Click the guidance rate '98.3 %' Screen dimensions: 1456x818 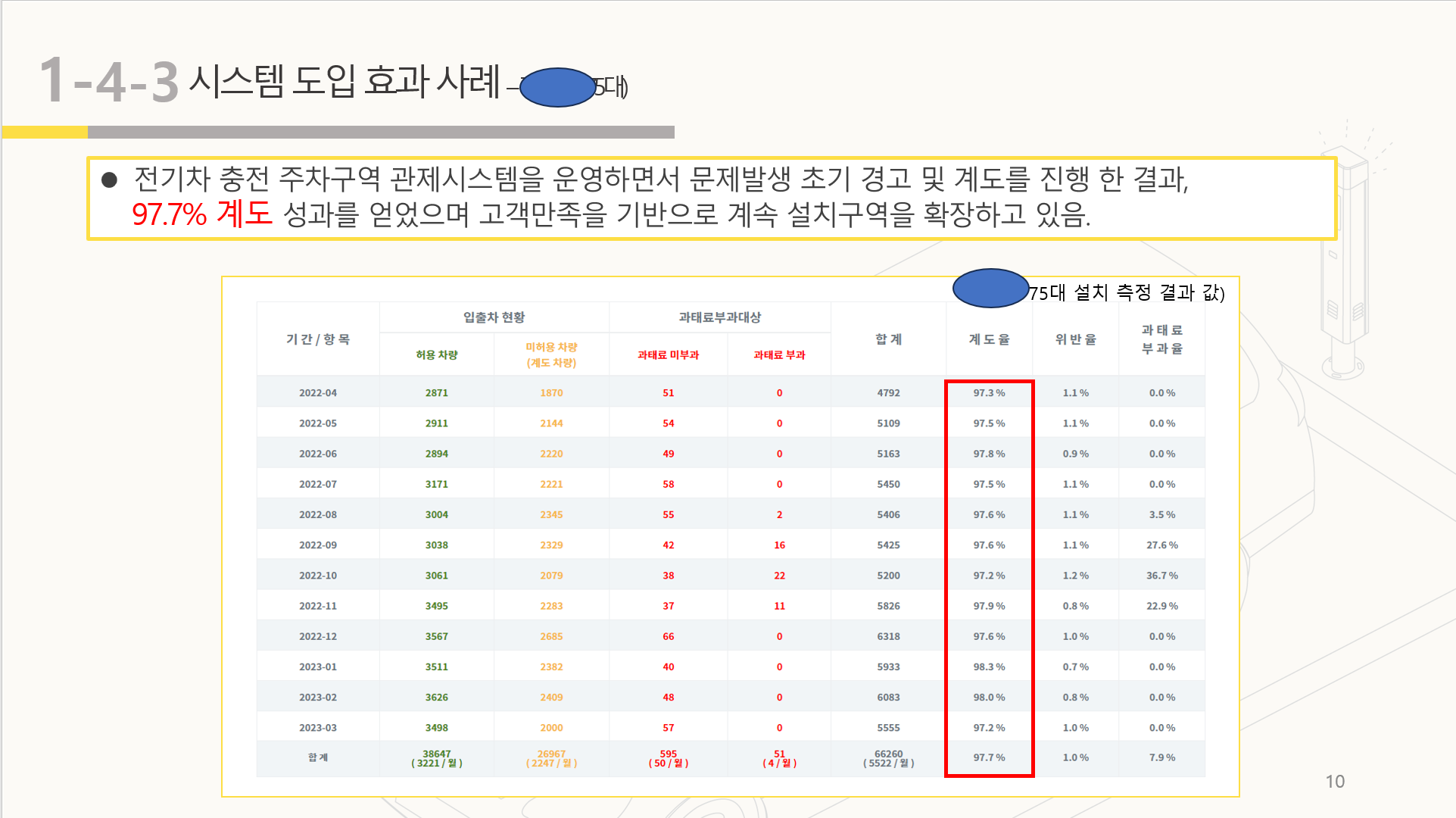pos(989,667)
